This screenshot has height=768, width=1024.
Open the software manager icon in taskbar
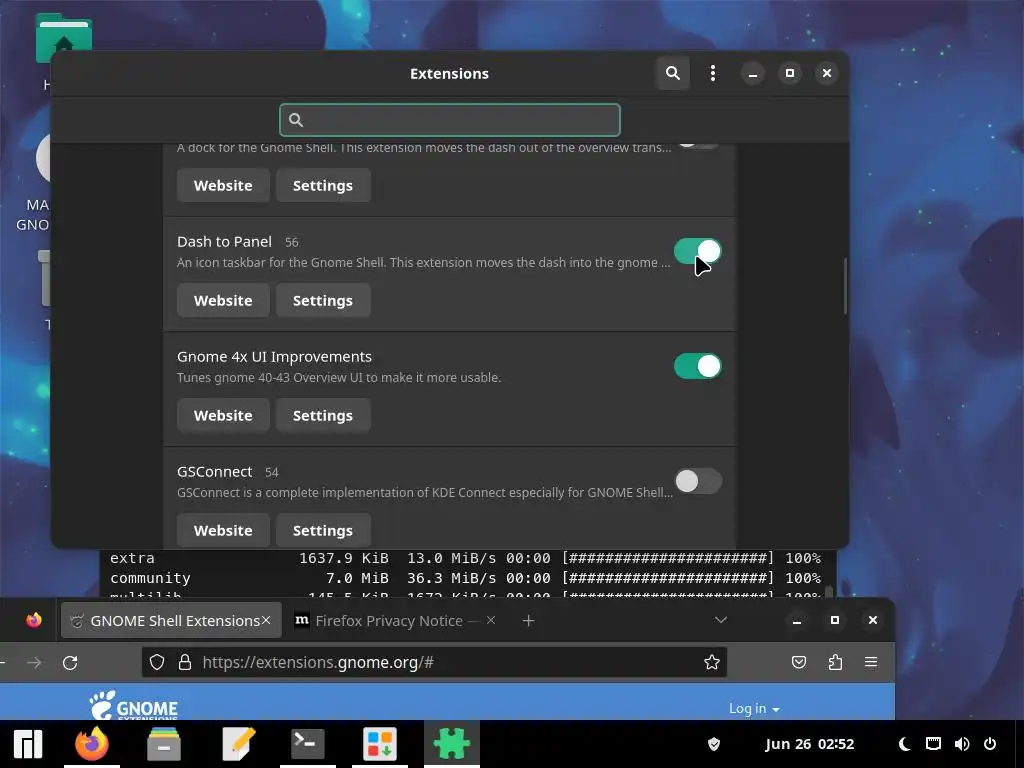coord(379,744)
